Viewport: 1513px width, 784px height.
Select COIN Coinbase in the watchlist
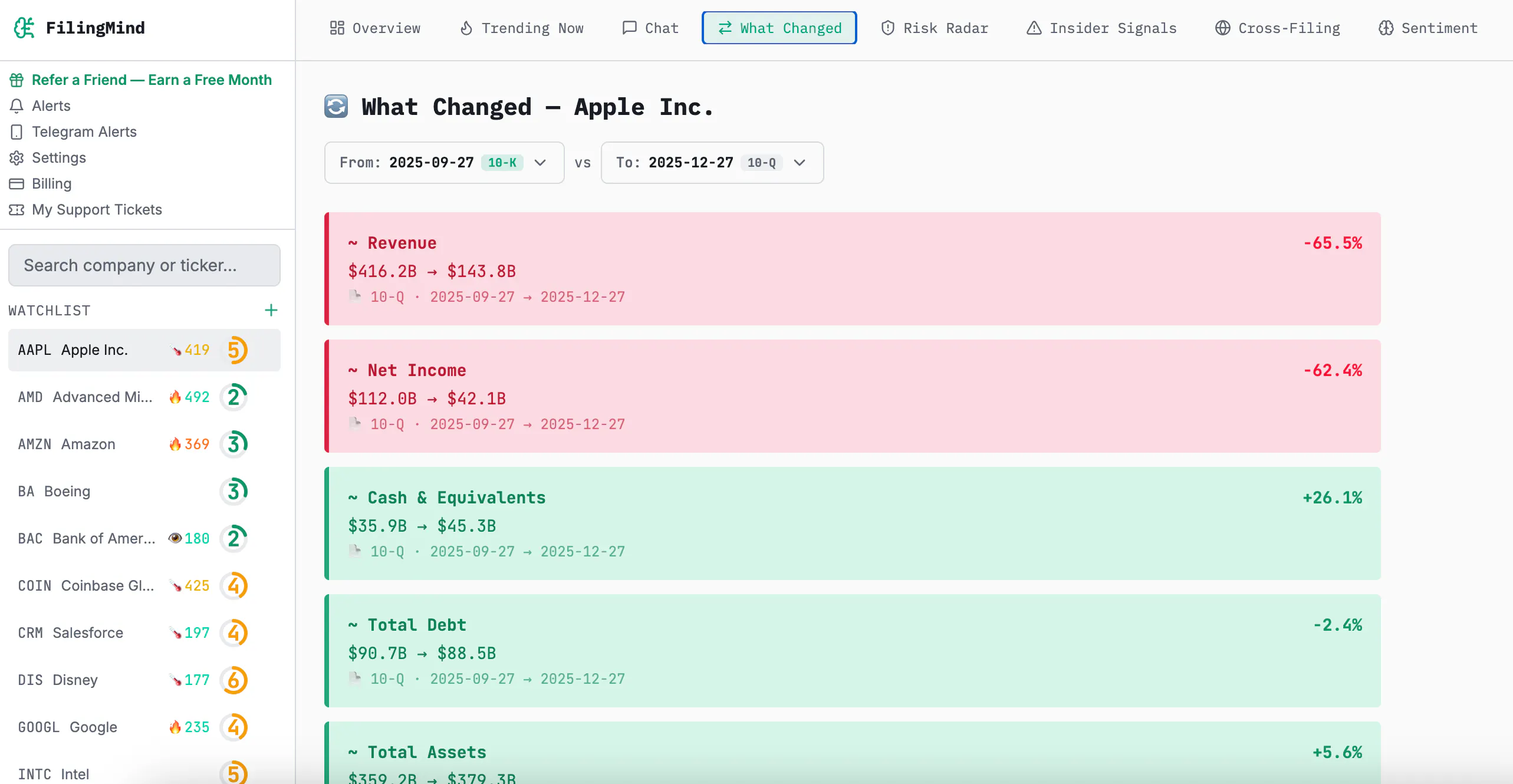point(144,586)
